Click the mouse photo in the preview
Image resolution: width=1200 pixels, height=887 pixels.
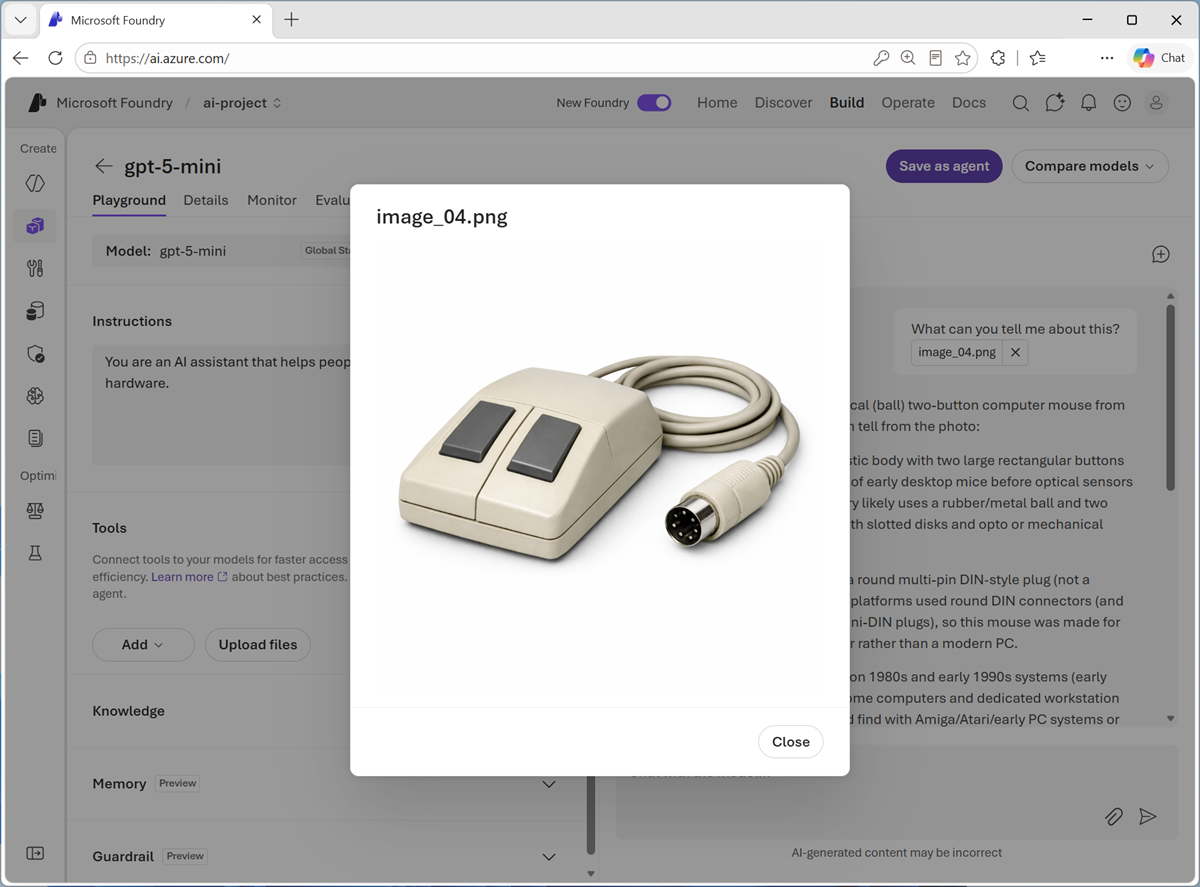click(600, 459)
